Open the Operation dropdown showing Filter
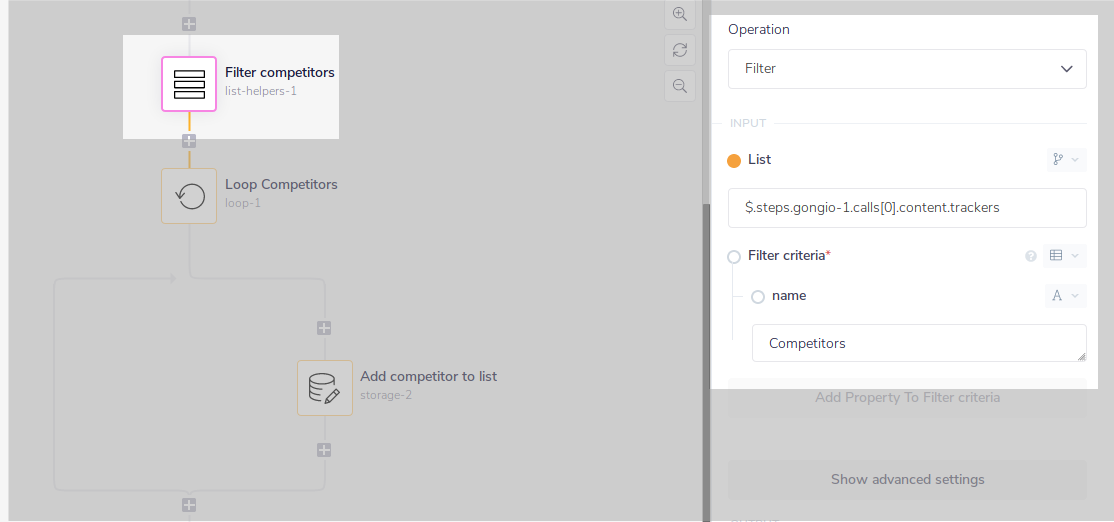This screenshot has width=1114, height=522. pyautogui.click(x=907, y=69)
